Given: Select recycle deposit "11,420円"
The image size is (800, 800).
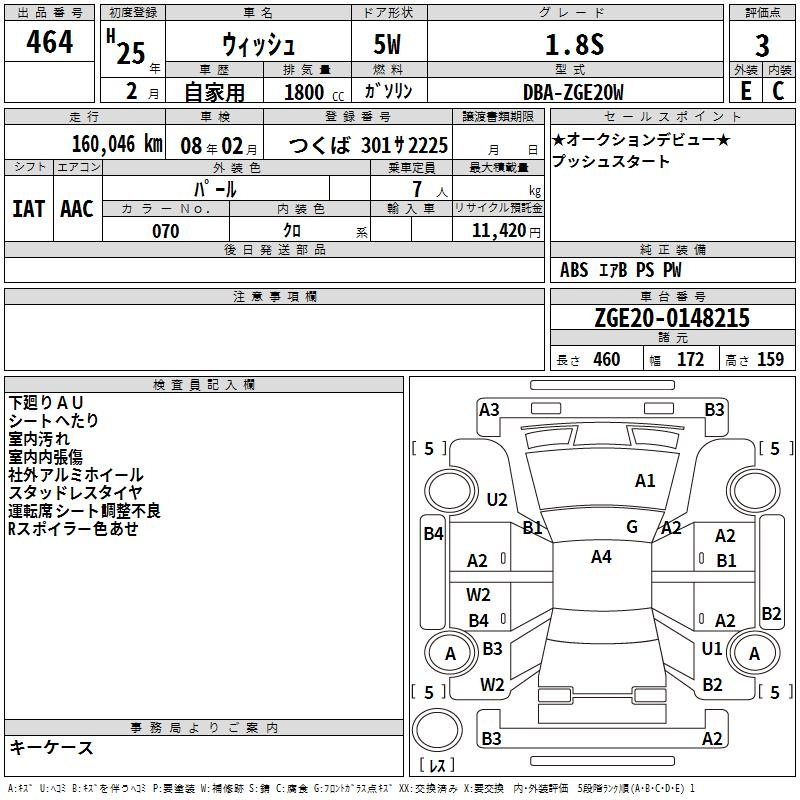Looking at the screenshot, I should pos(506,231).
